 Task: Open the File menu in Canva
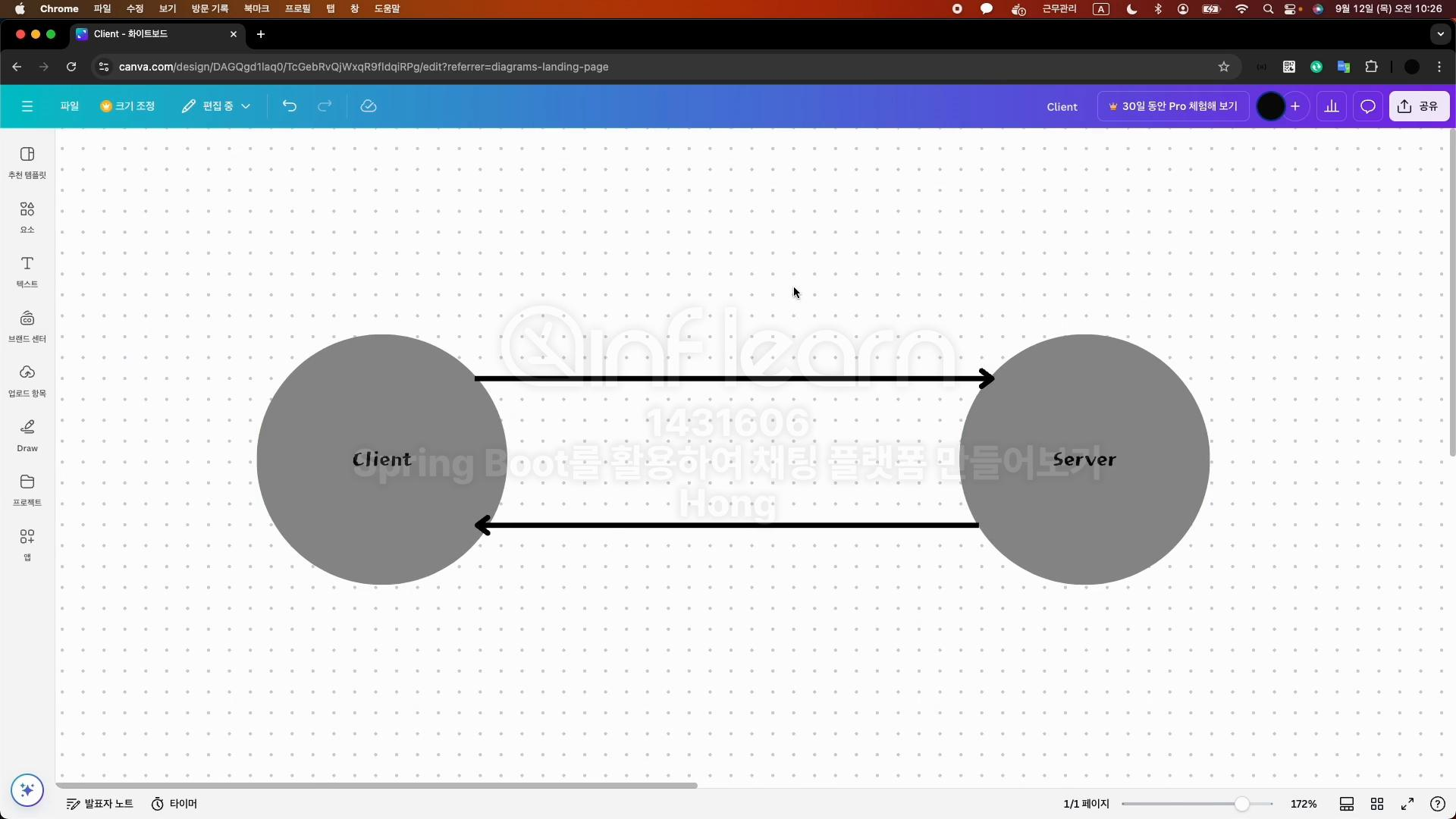(x=70, y=106)
